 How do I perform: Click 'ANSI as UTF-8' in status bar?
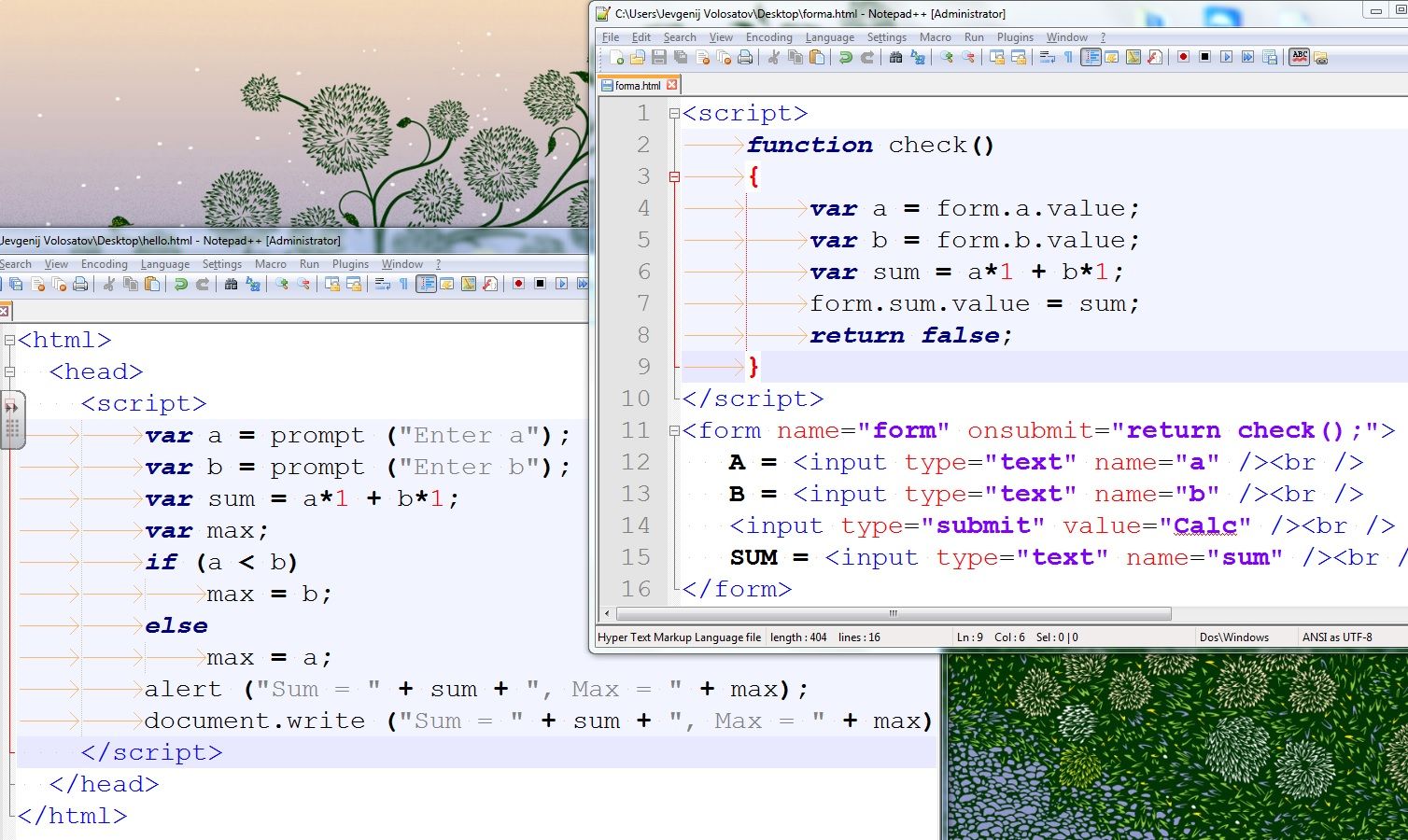click(1337, 637)
